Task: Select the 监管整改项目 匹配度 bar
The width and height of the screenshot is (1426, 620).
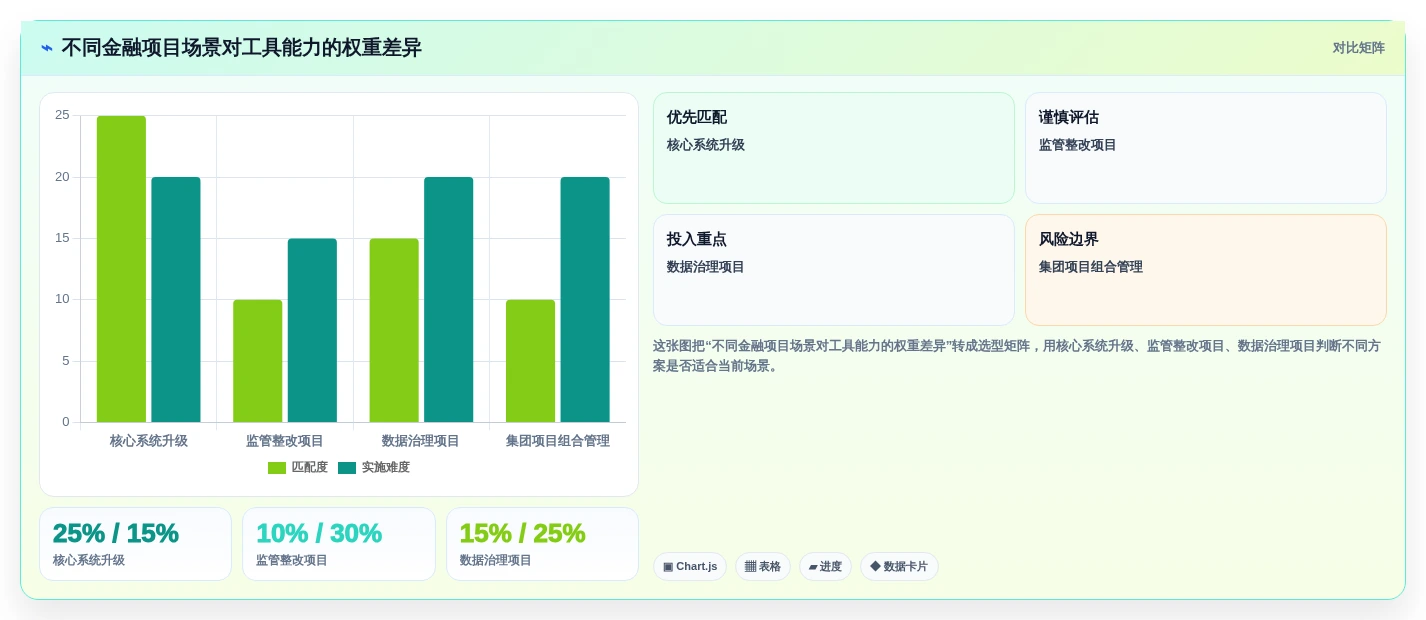Action: 258,361
